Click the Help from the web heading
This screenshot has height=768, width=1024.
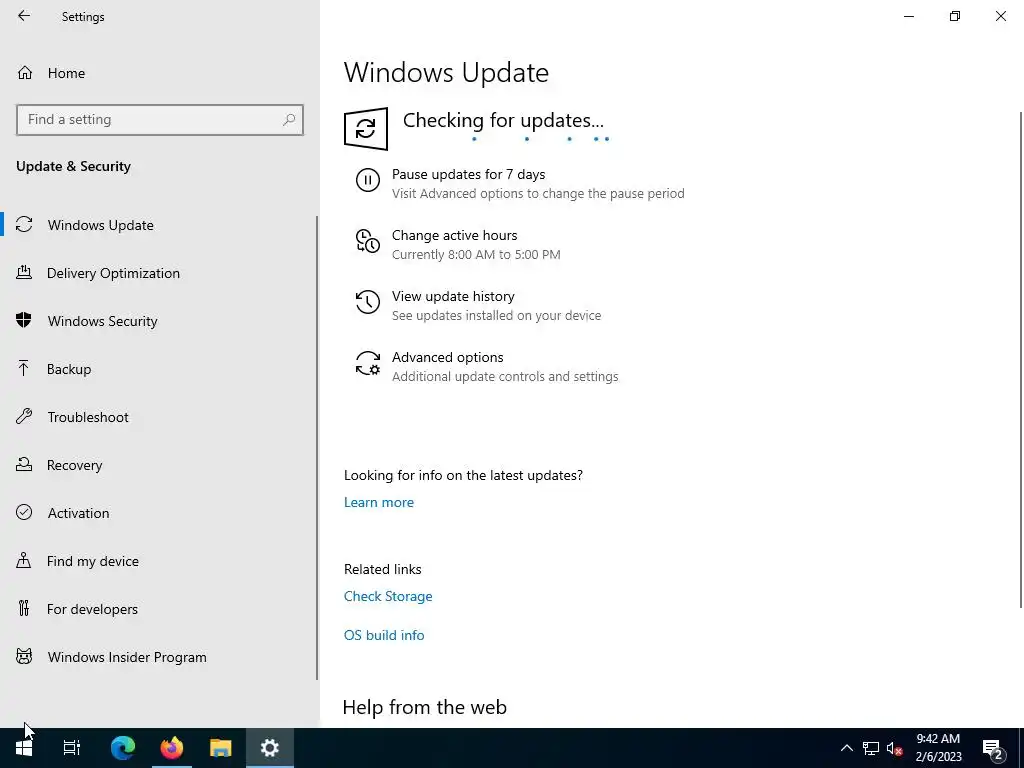[x=424, y=707]
